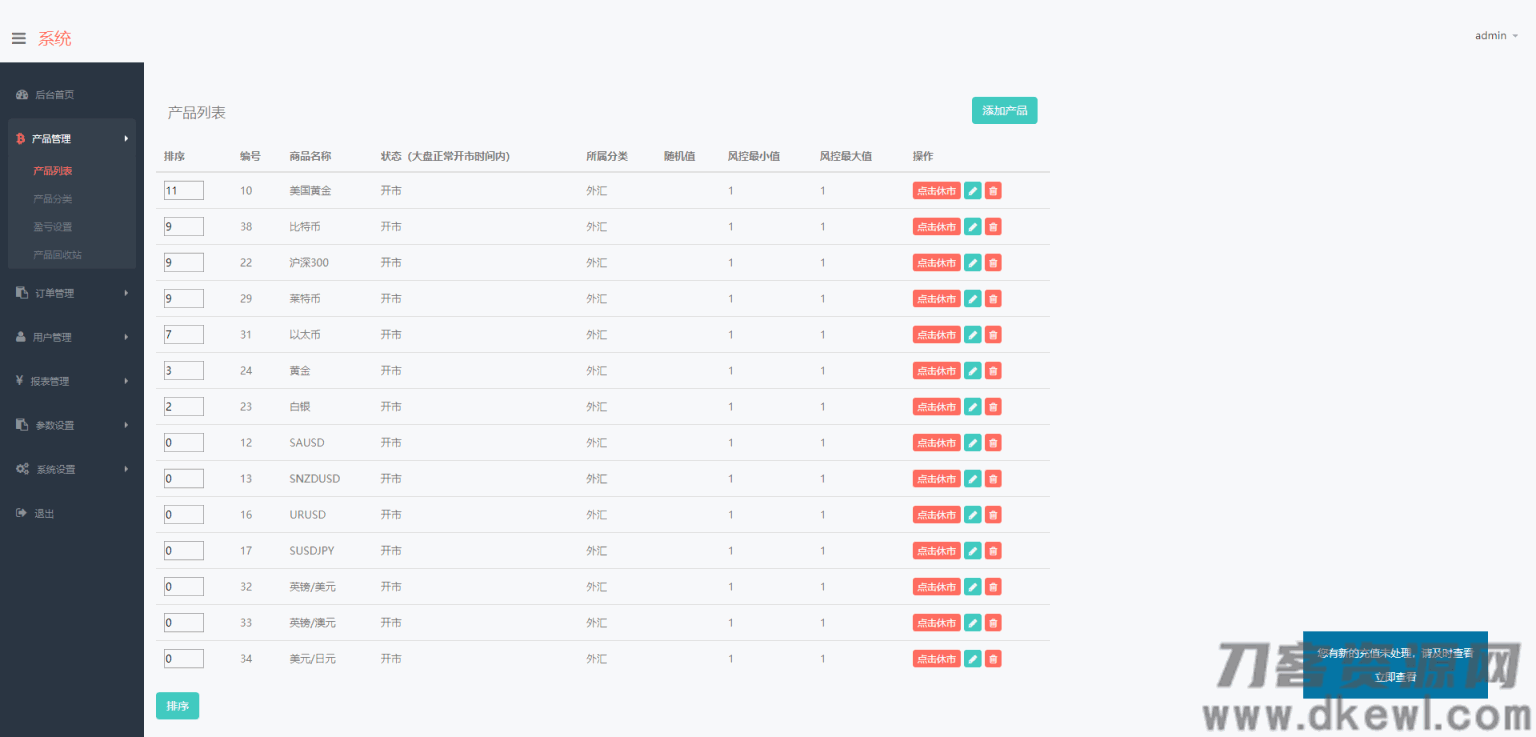Open 产品分类 submenu item
The image size is (1536, 737).
click(53, 199)
